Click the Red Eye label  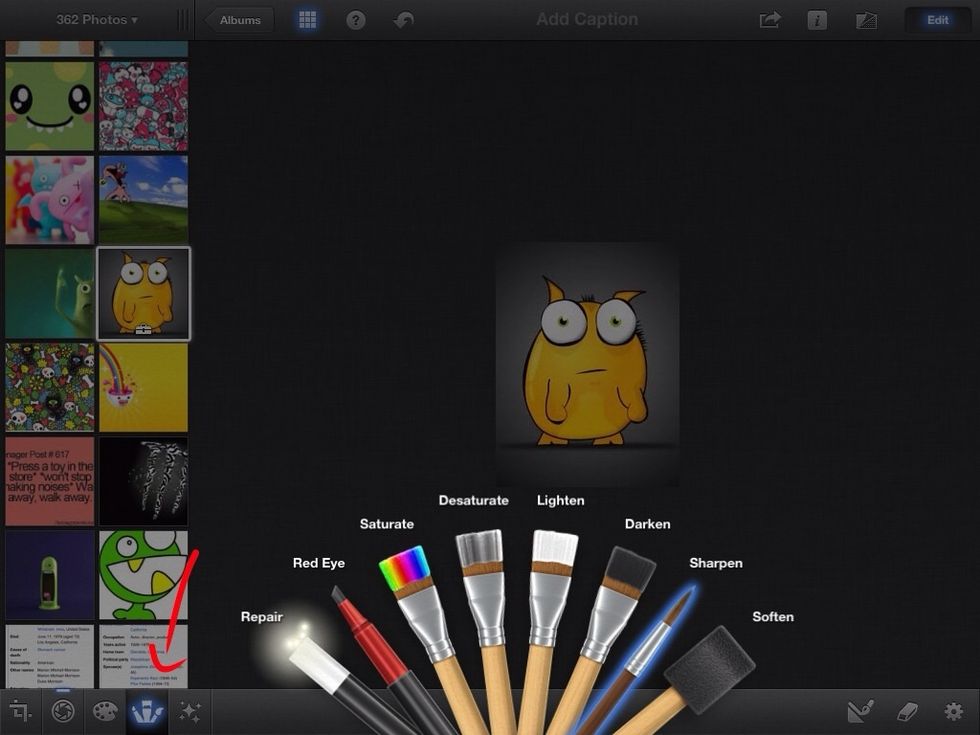(319, 563)
